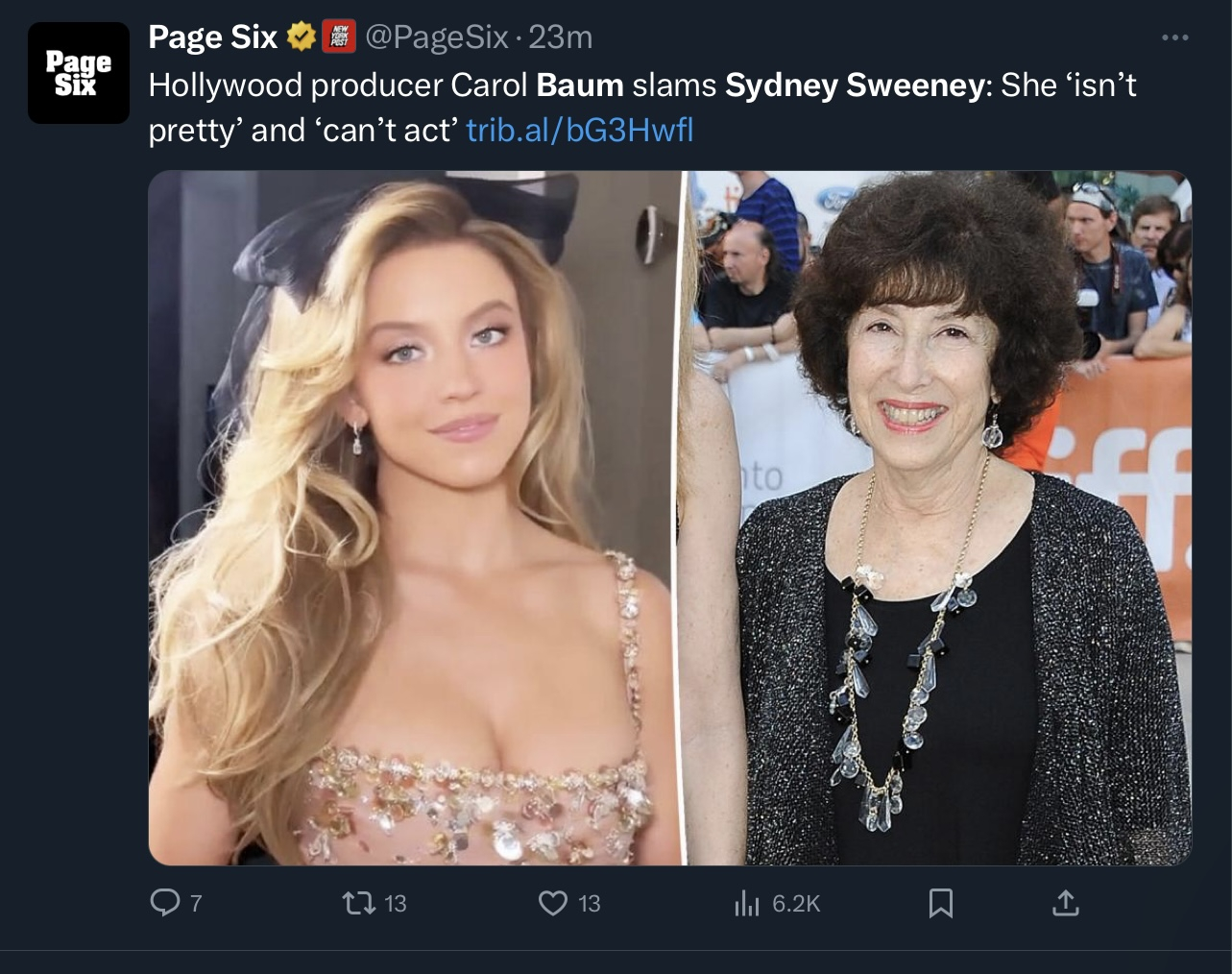
Task: Click the retweet count of 13
Action: tap(396, 904)
